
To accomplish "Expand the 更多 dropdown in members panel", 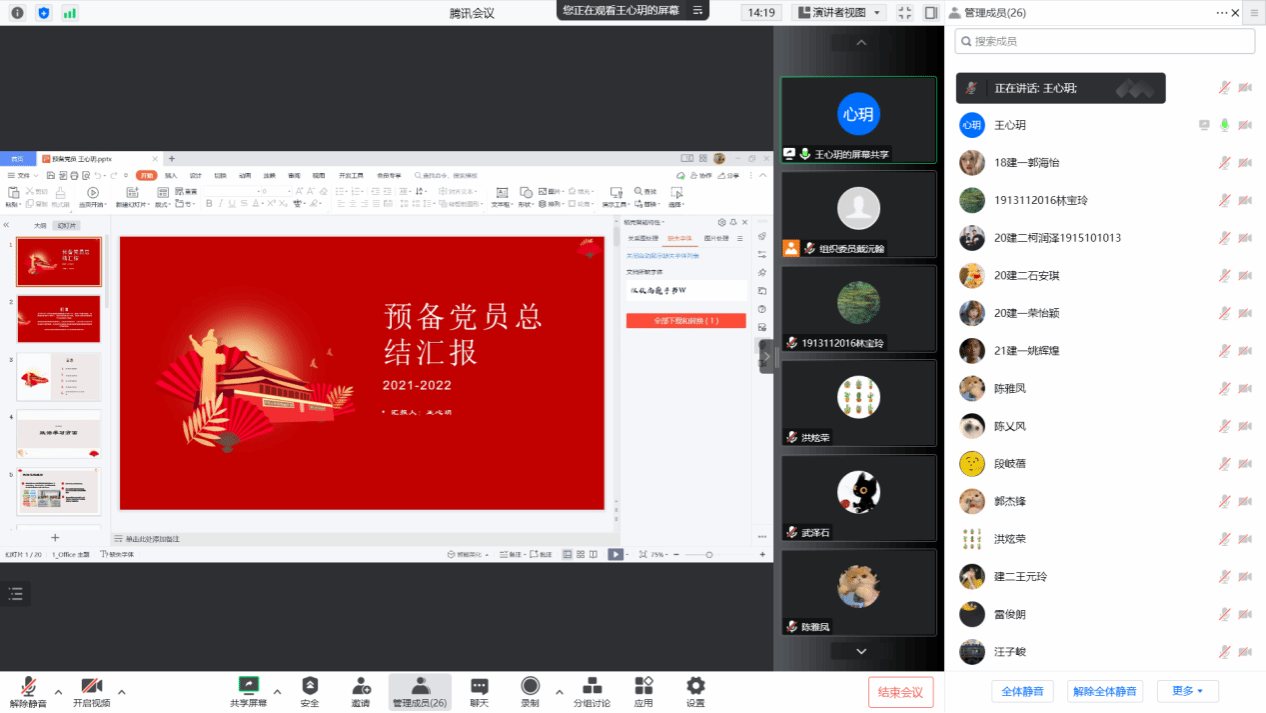I will tap(1187, 691).
